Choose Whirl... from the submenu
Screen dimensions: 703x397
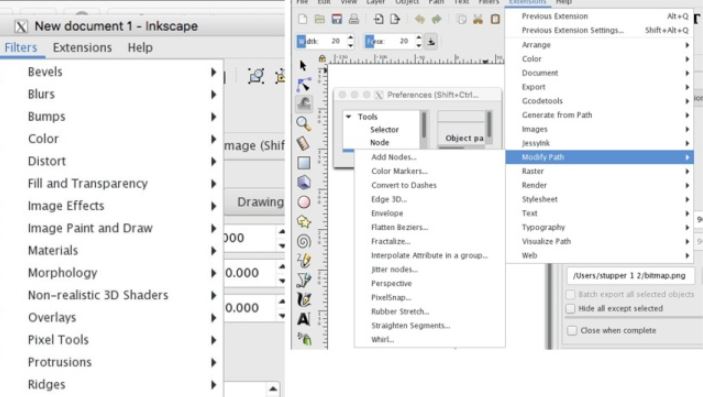[x=430, y=340]
